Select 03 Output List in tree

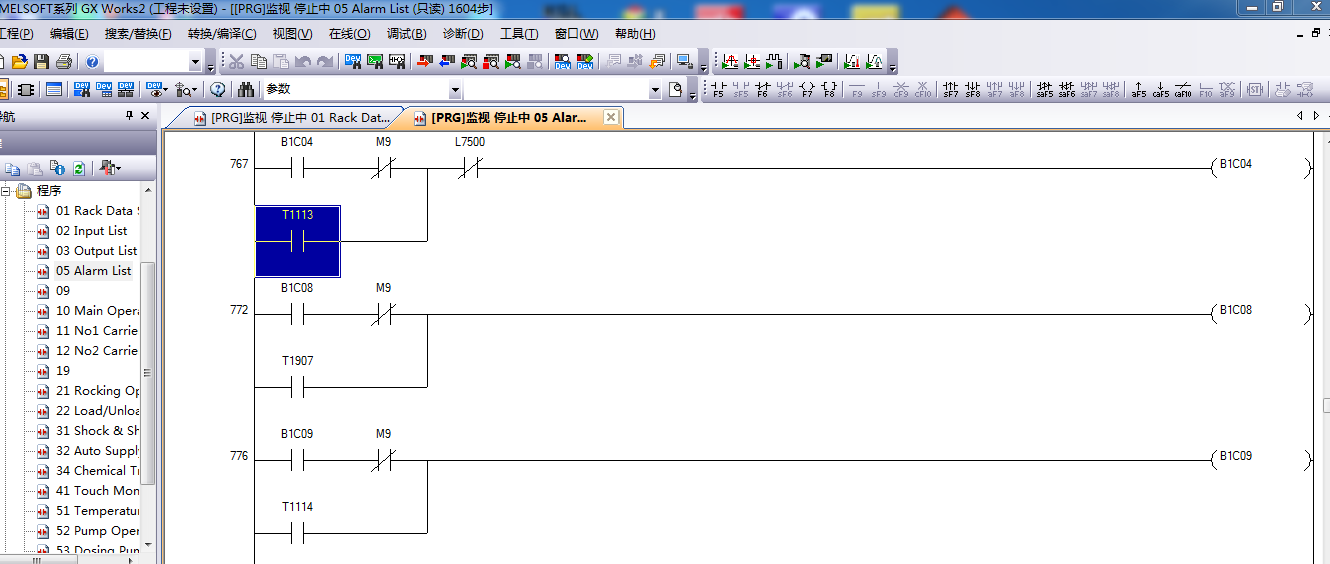(96, 251)
